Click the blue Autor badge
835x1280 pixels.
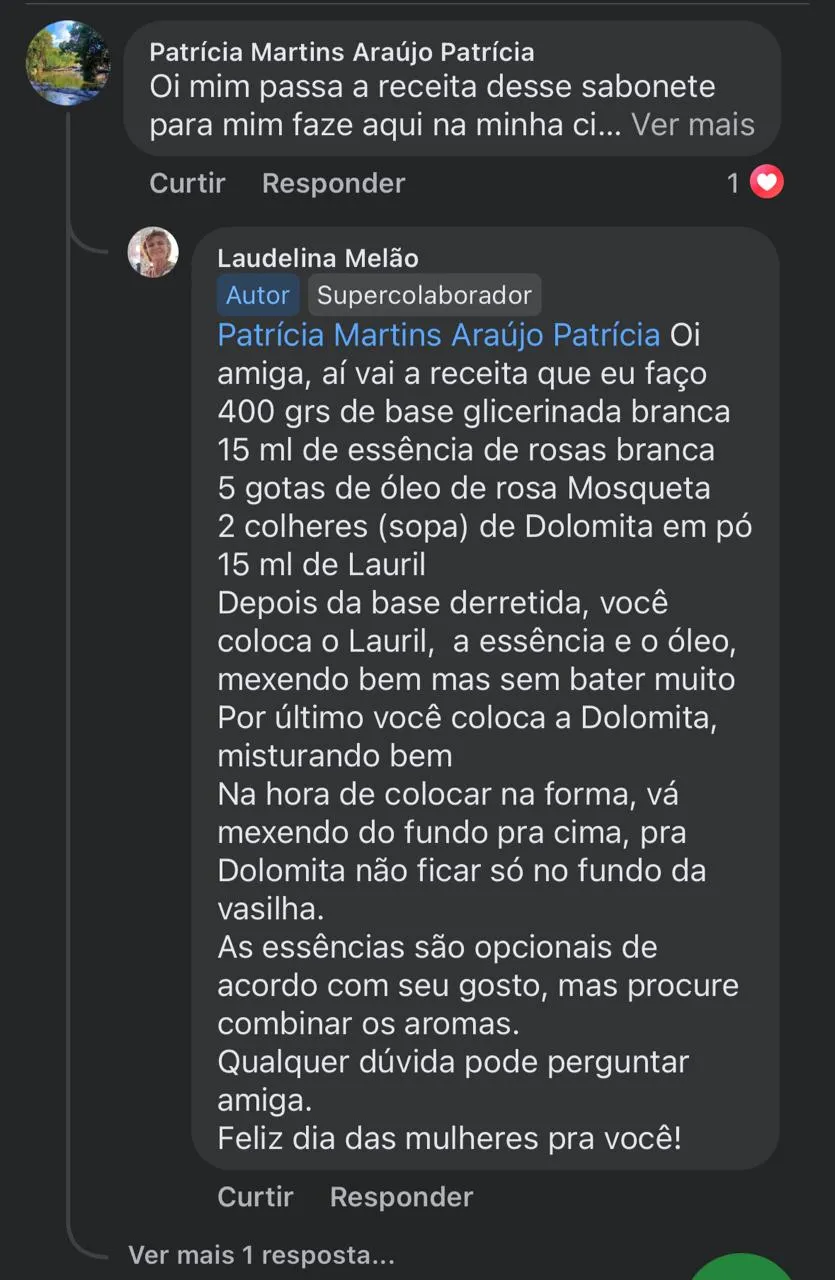pos(257,295)
